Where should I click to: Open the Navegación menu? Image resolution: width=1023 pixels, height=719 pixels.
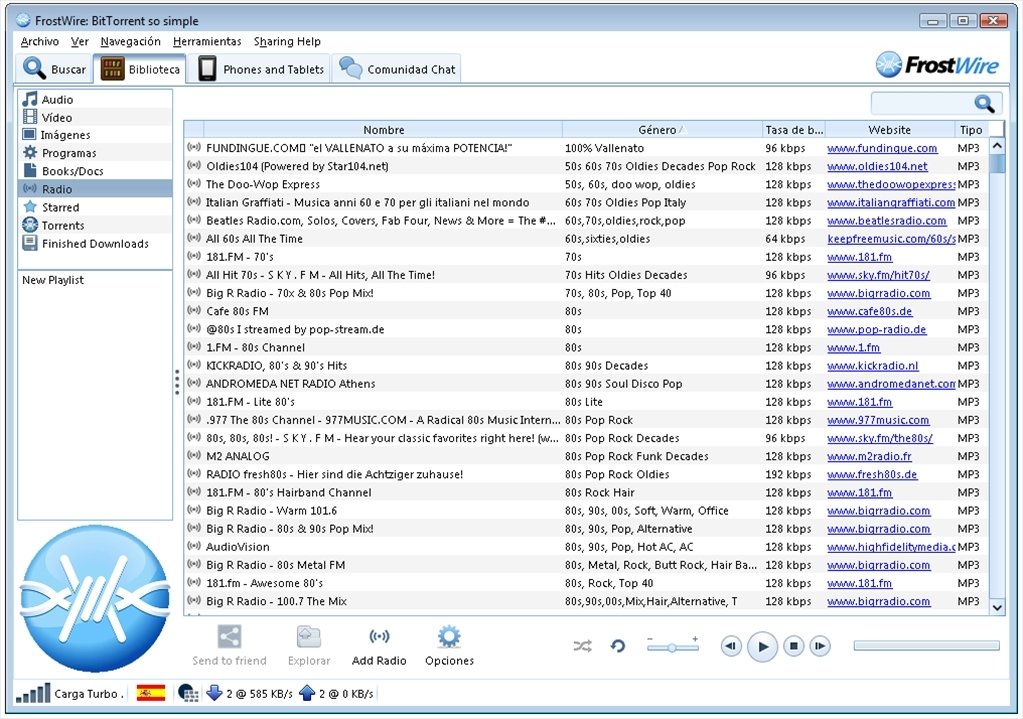130,42
